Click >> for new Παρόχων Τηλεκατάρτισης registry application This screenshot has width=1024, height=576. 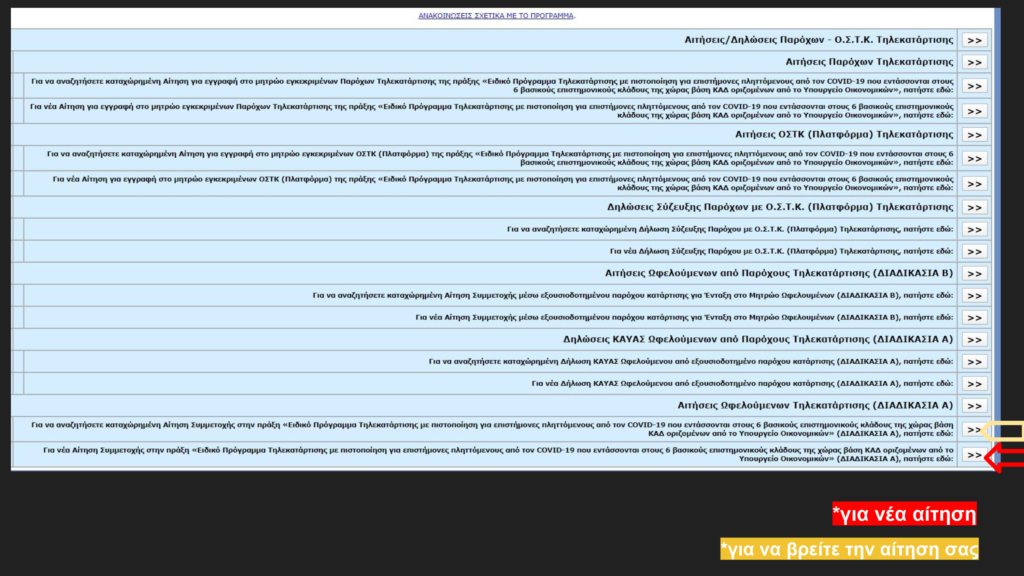point(974,112)
